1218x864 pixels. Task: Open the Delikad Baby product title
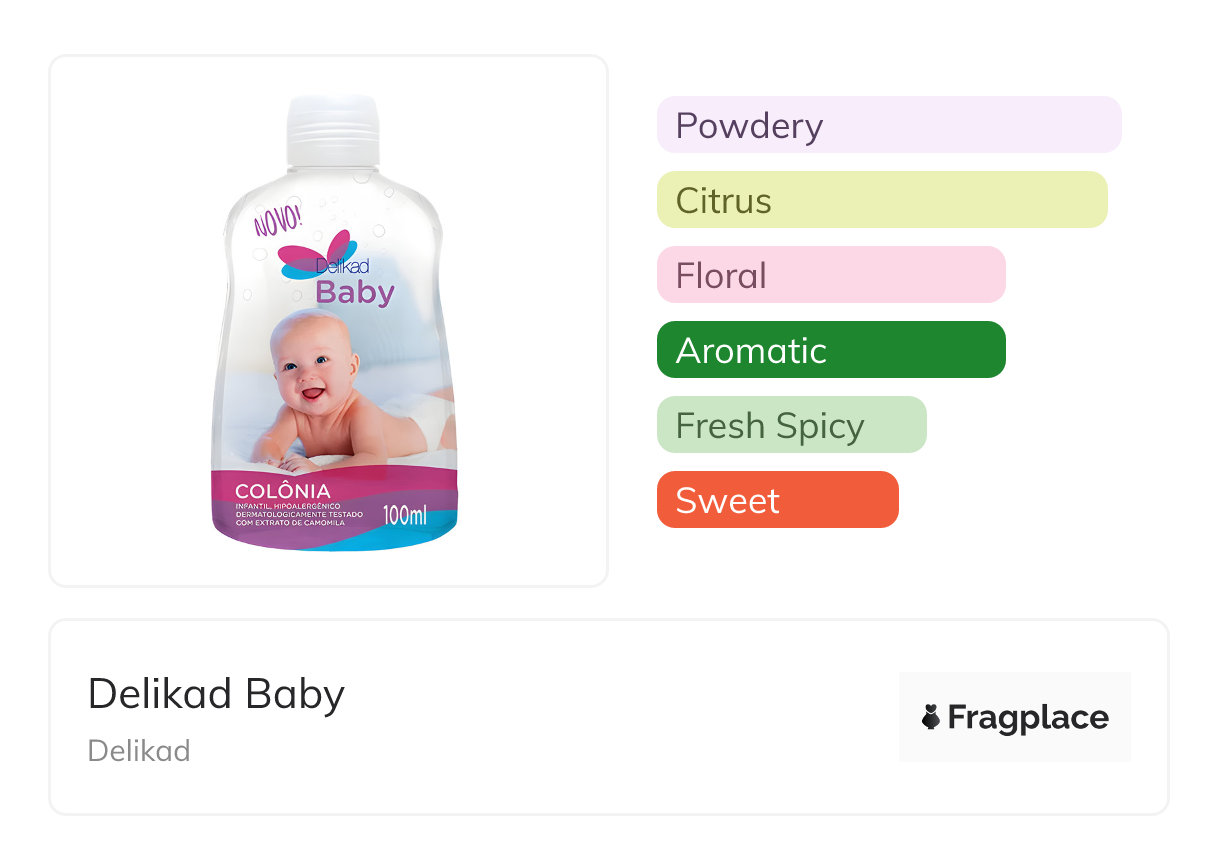tap(216, 694)
